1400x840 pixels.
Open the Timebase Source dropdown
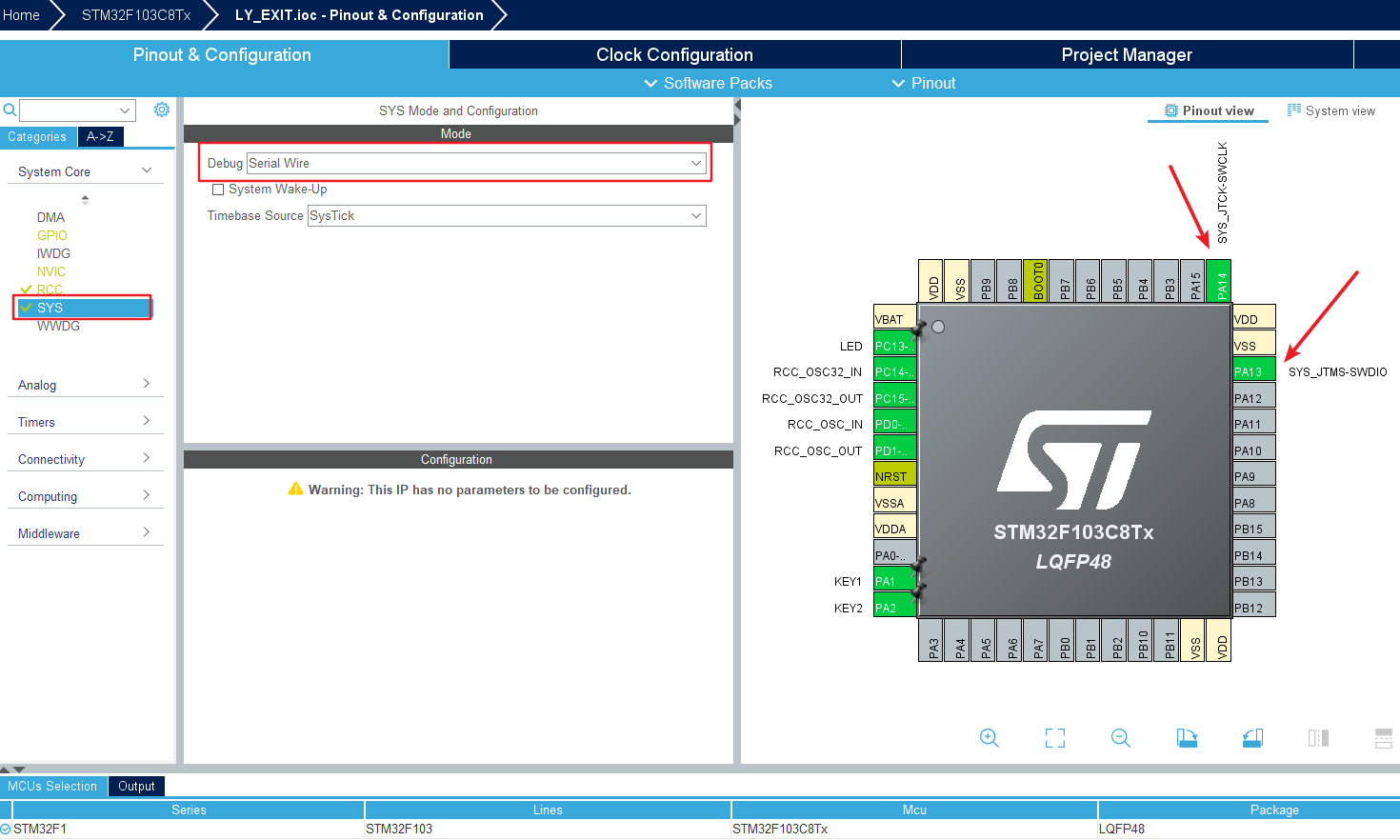pos(507,215)
